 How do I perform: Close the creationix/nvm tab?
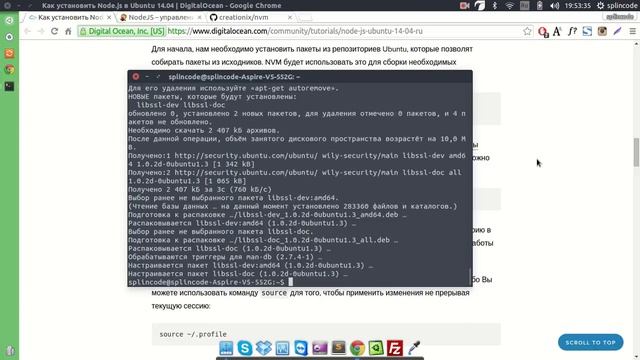289,18
